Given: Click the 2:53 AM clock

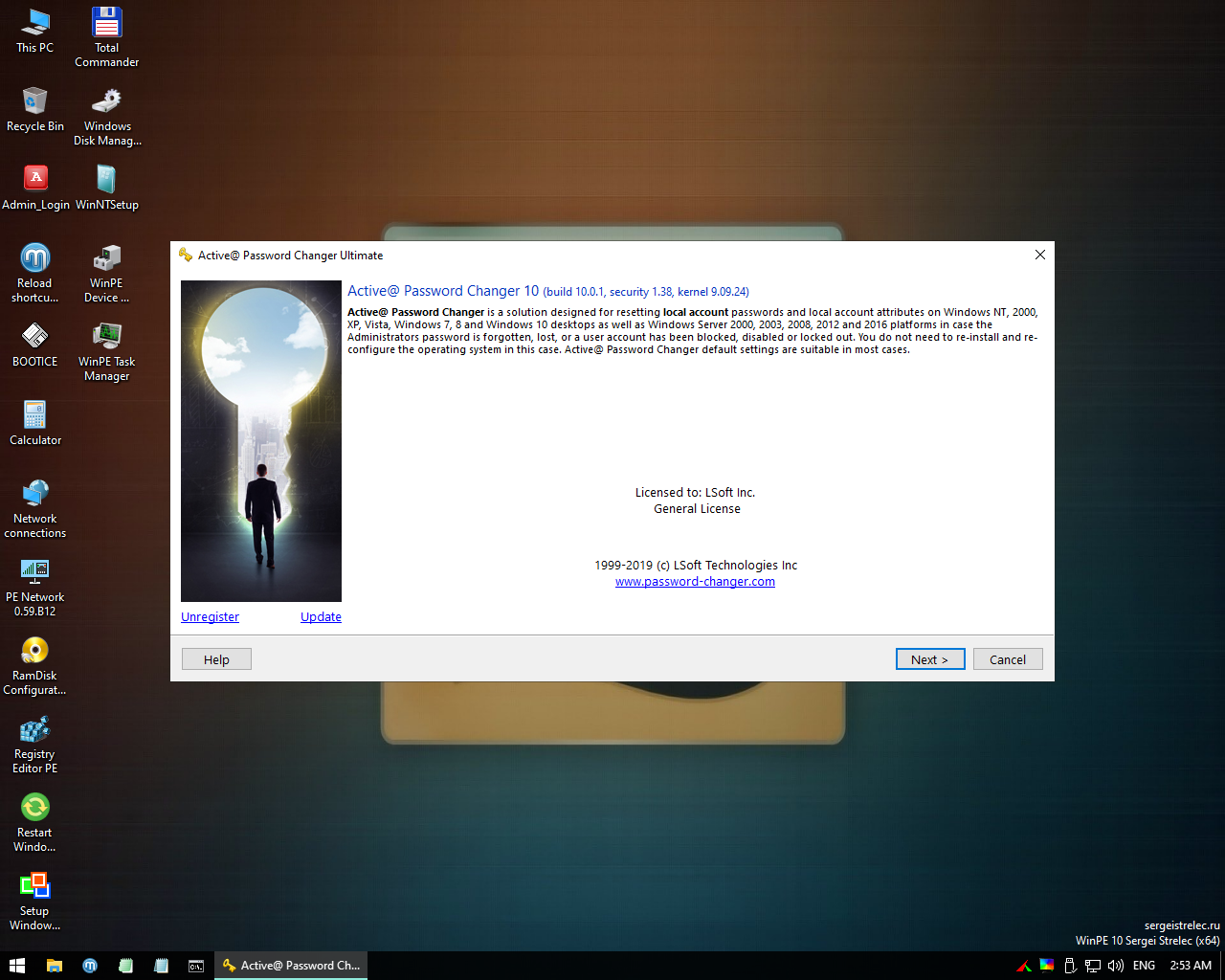Looking at the screenshot, I should click(x=1191, y=966).
